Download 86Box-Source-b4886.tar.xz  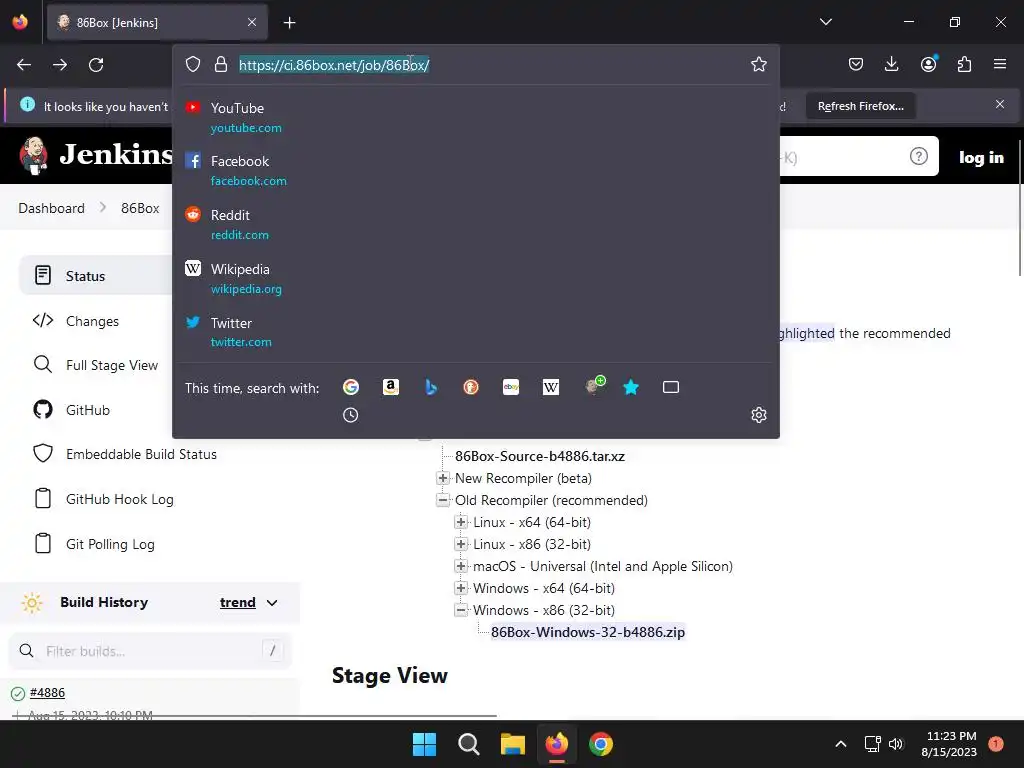click(x=539, y=456)
